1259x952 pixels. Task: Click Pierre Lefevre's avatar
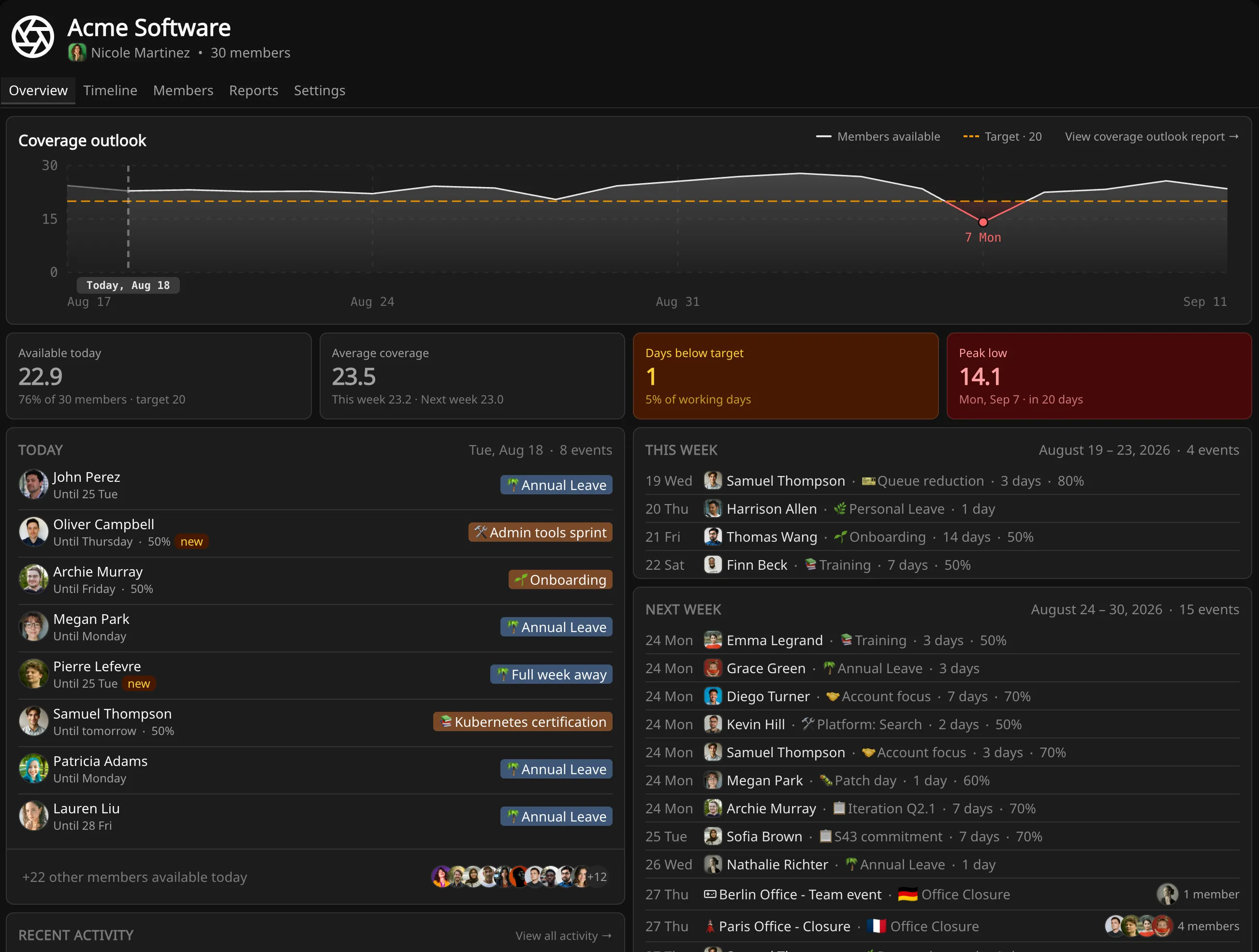33,674
